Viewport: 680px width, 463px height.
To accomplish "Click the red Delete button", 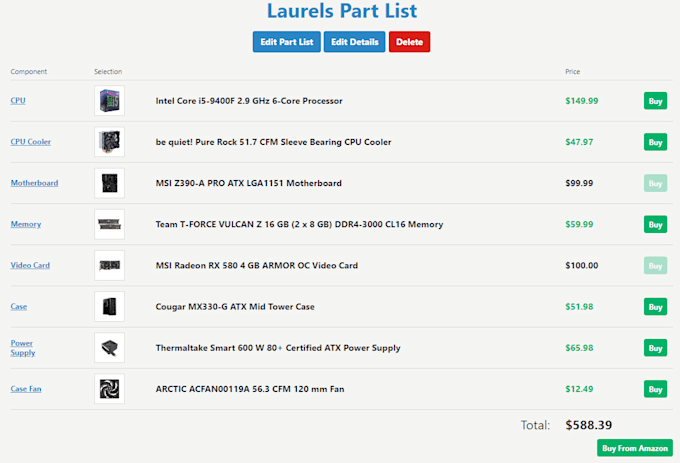I will coord(409,42).
